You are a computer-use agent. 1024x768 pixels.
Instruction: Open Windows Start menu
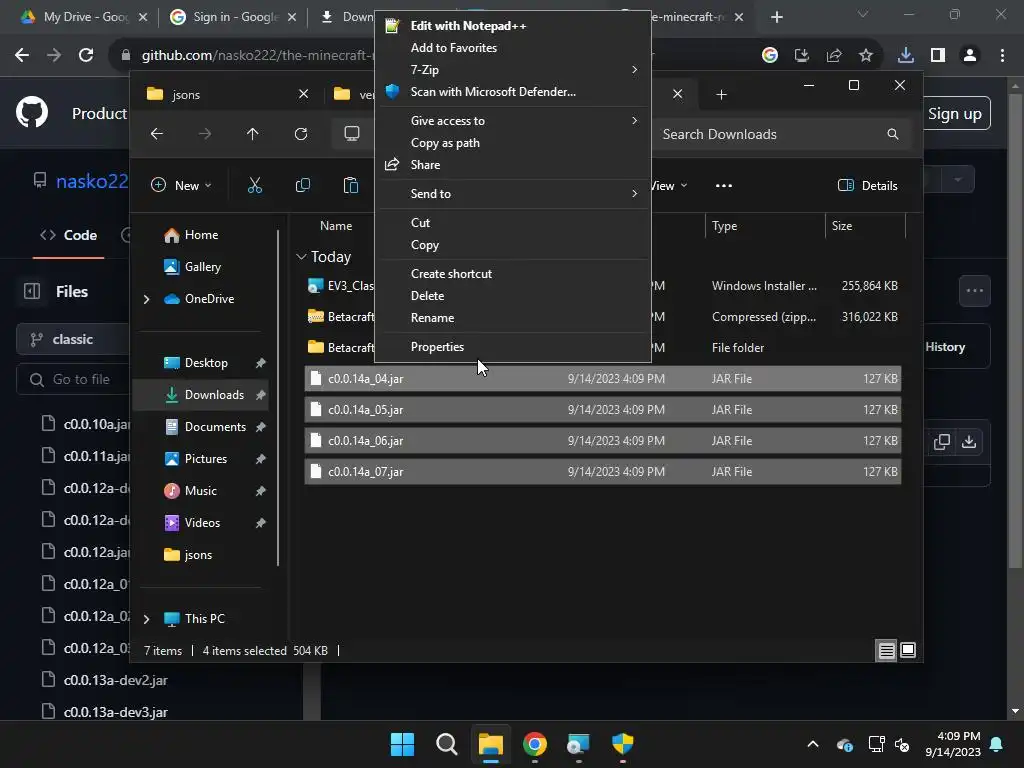tap(402, 743)
